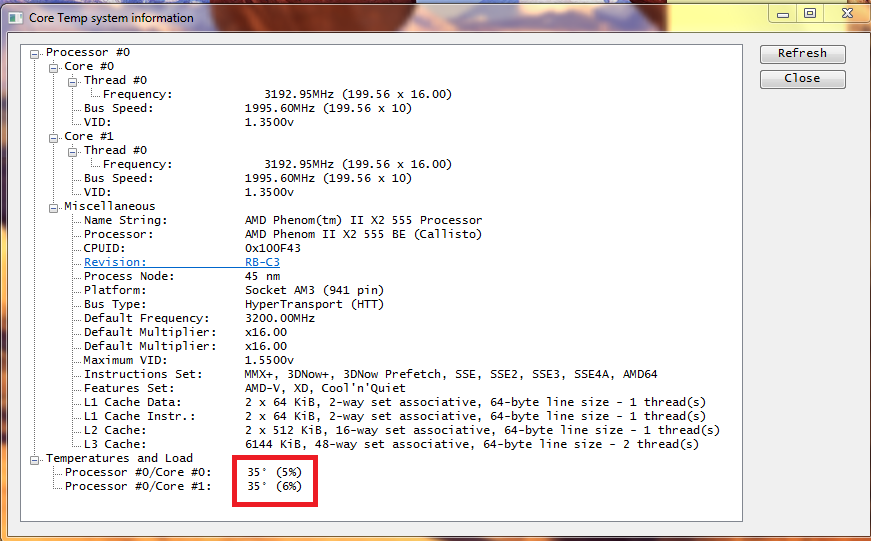The image size is (871, 541).
Task: Select the Miscellaneous tree label
Action: pyautogui.click(x=109, y=206)
